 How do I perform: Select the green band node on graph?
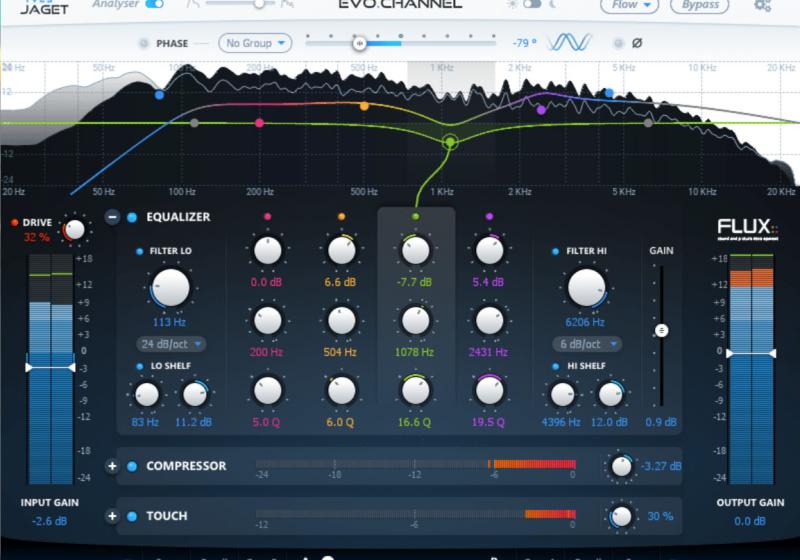449,142
